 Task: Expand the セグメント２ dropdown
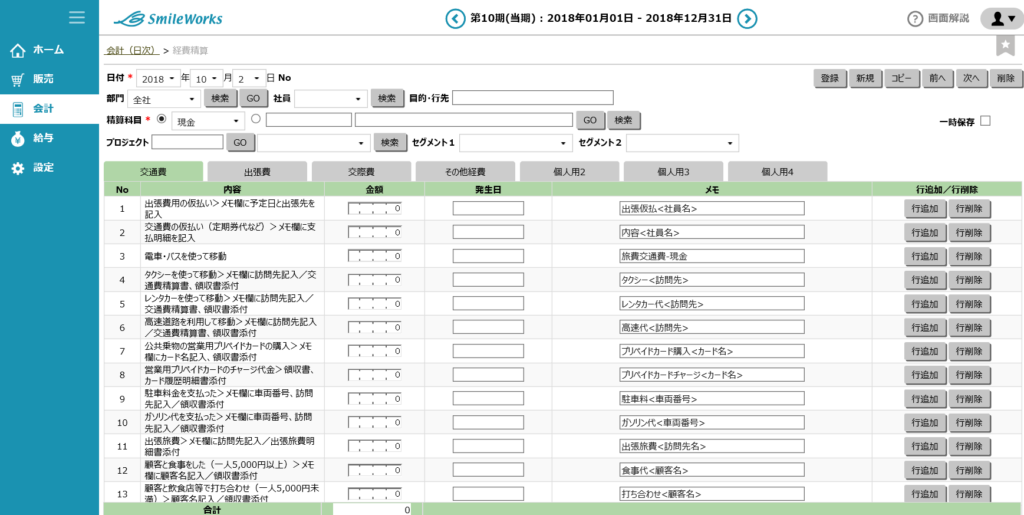[x=682, y=143]
